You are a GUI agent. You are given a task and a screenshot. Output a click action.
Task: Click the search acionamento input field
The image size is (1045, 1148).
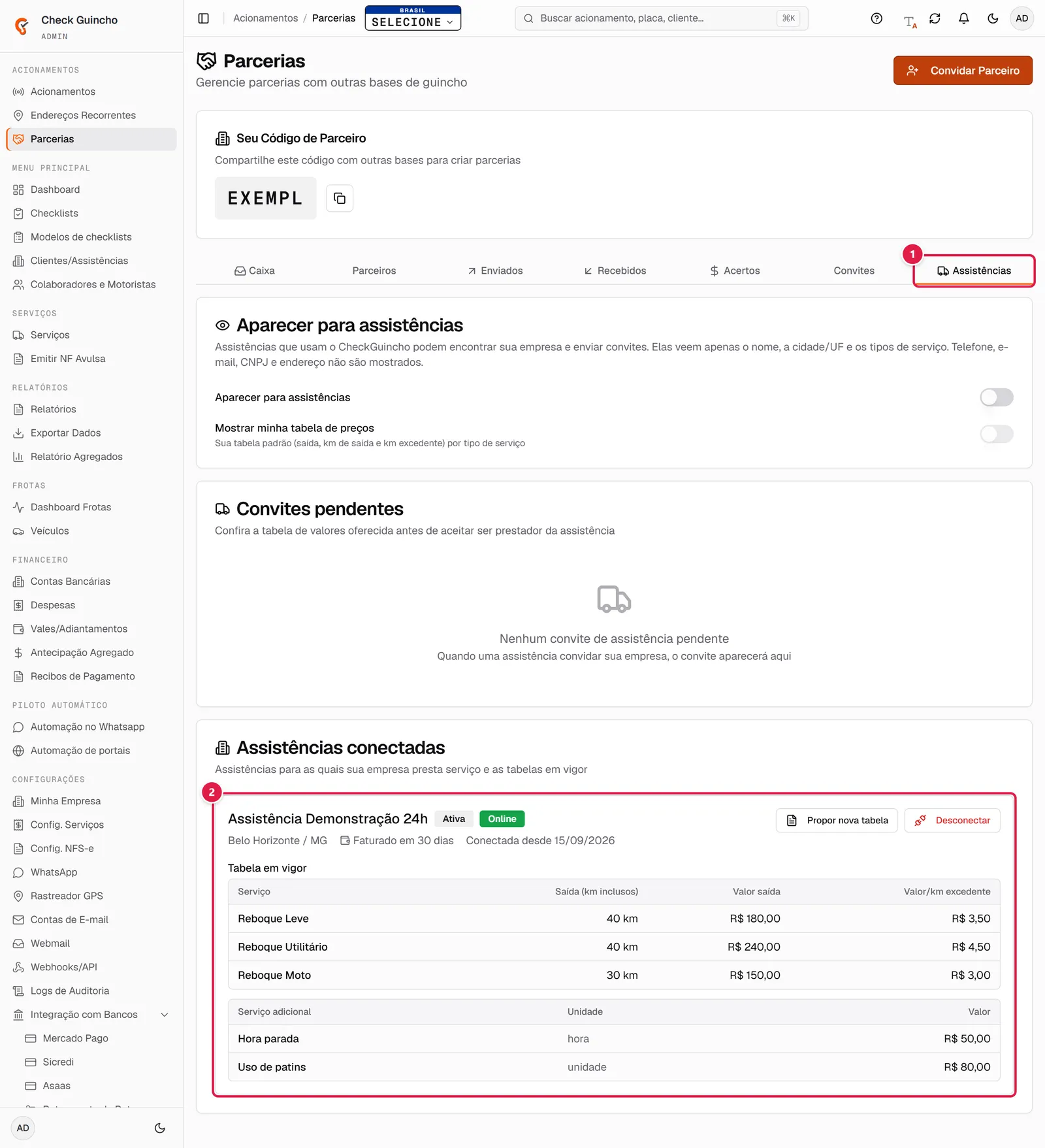[662, 18]
